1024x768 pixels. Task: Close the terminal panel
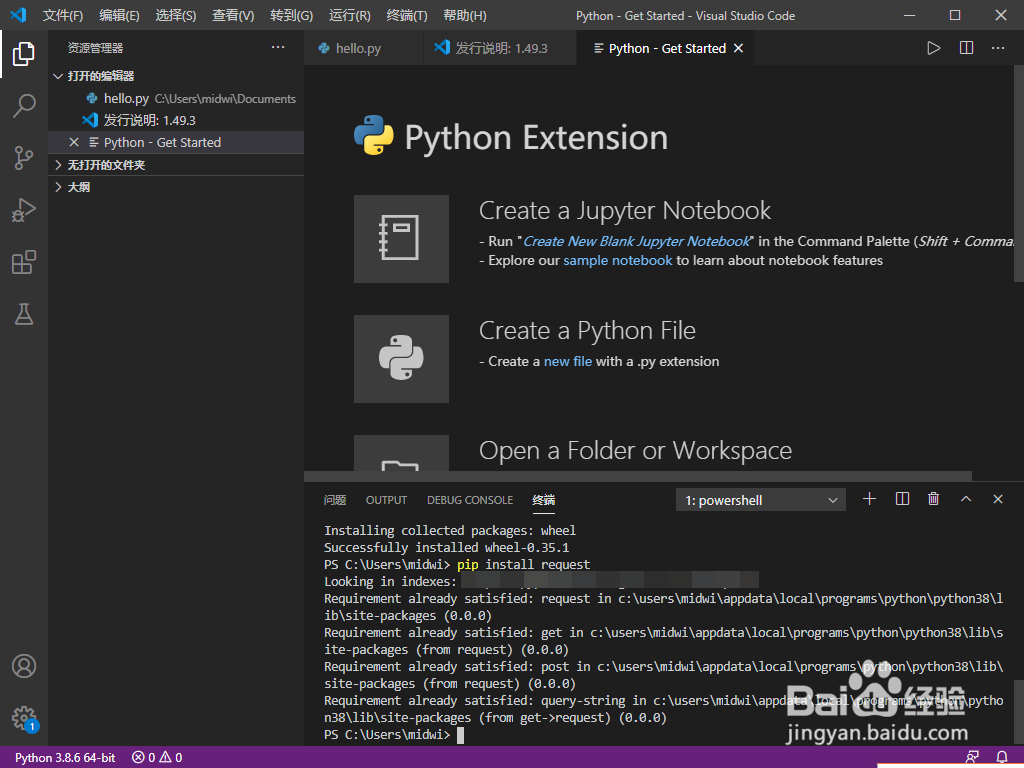pos(997,499)
